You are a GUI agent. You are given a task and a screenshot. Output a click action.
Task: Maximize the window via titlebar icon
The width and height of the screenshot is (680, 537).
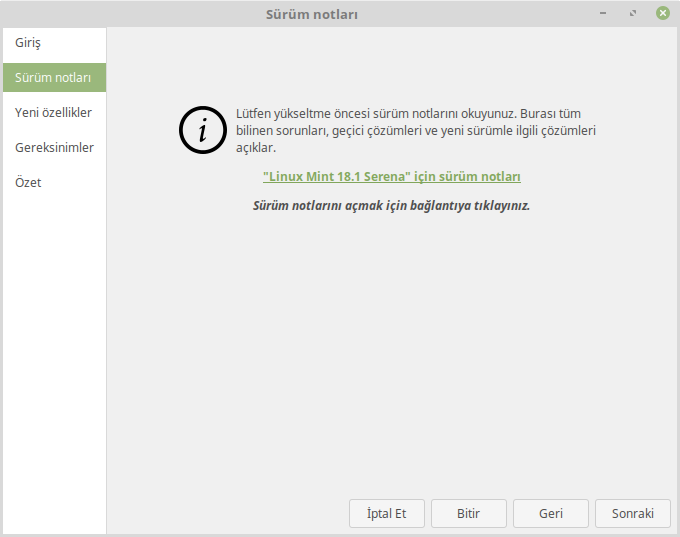633,13
